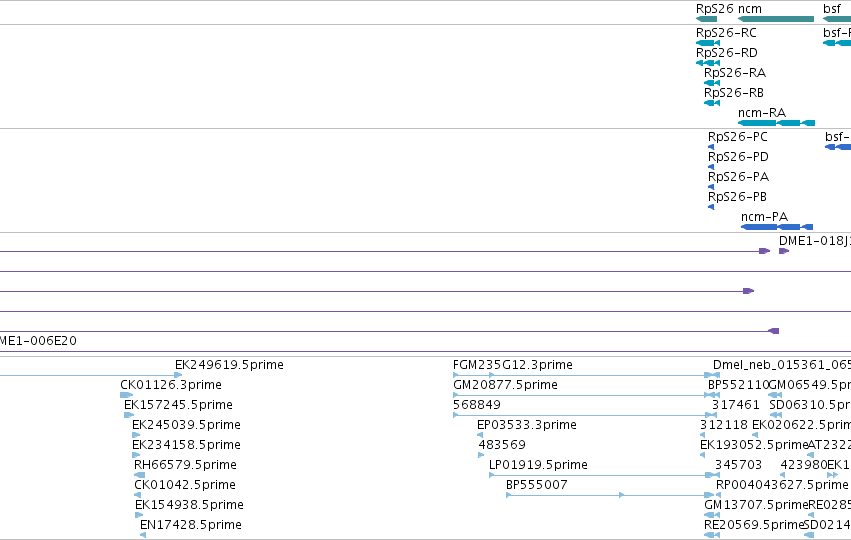This screenshot has width=851, height=540.
Task: Click the 312118 feature label
Action: [x=724, y=425]
